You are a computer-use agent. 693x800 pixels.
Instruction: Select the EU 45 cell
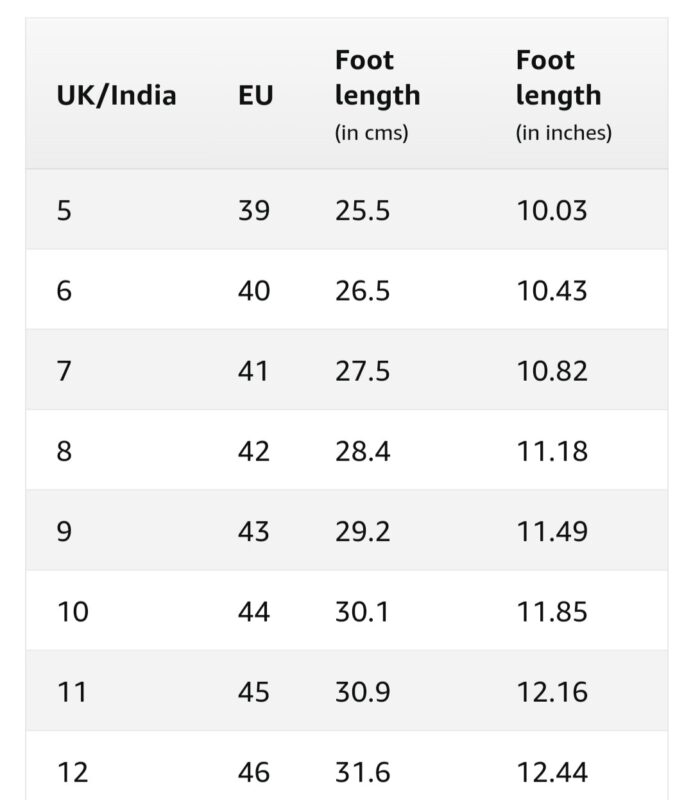(254, 692)
